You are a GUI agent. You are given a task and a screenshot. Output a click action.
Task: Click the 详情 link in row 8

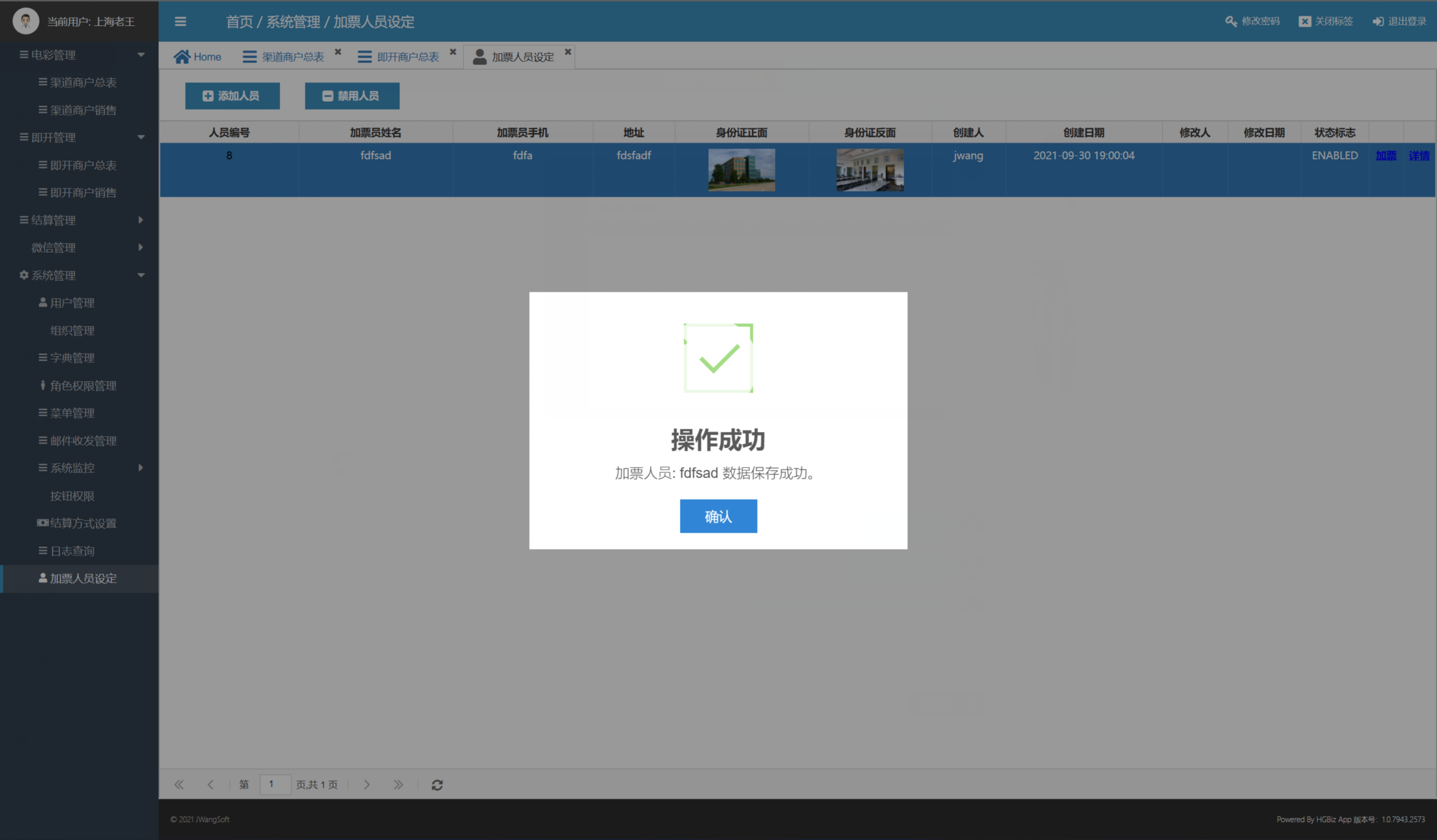pos(1419,156)
